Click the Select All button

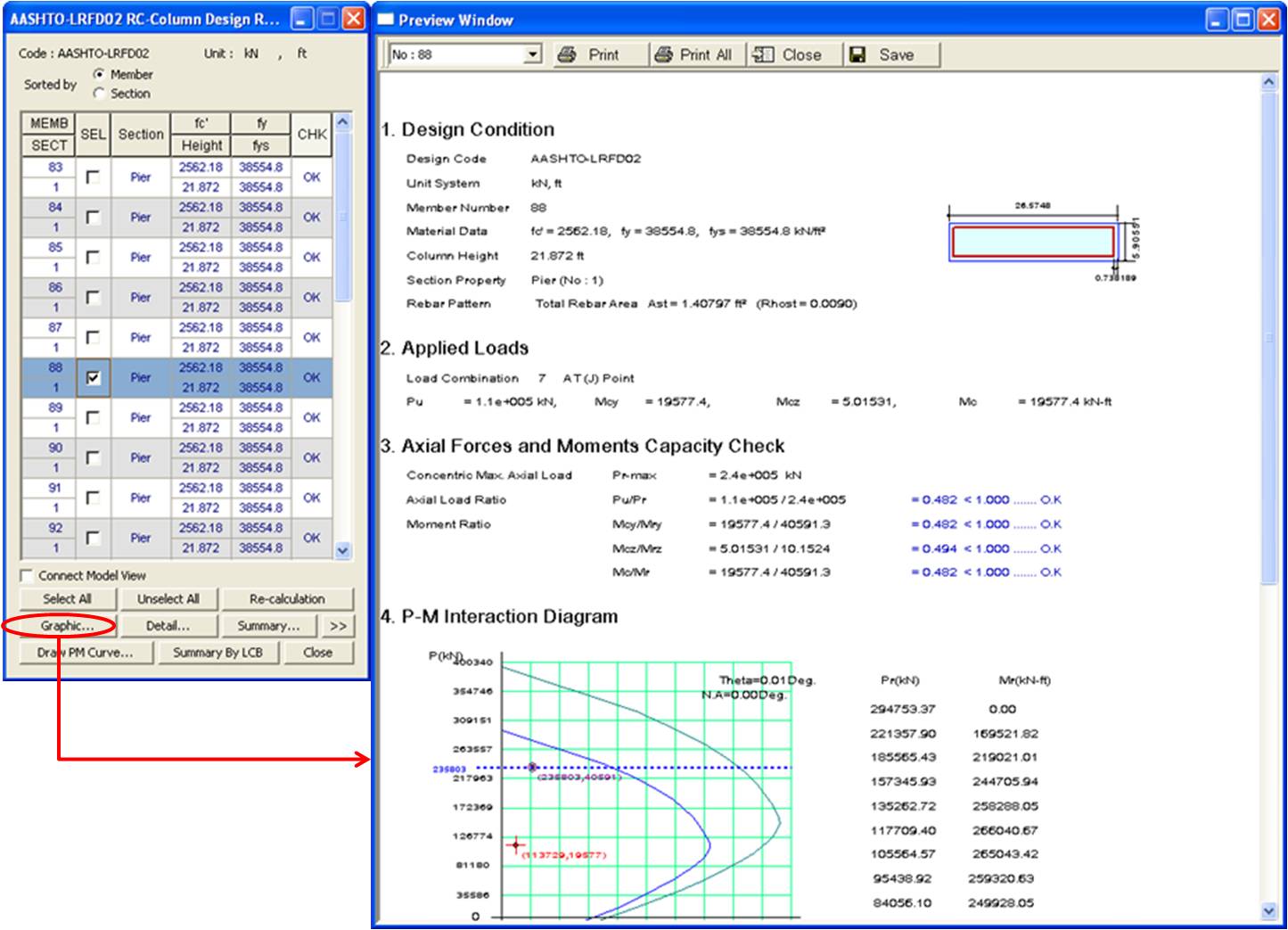(67, 599)
